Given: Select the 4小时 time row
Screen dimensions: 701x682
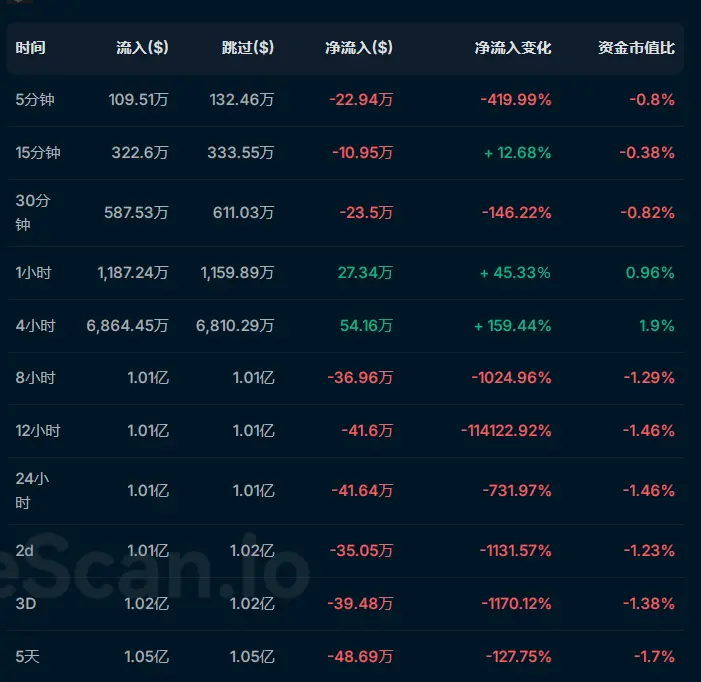Looking at the screenshot, I should pos(346,326).
